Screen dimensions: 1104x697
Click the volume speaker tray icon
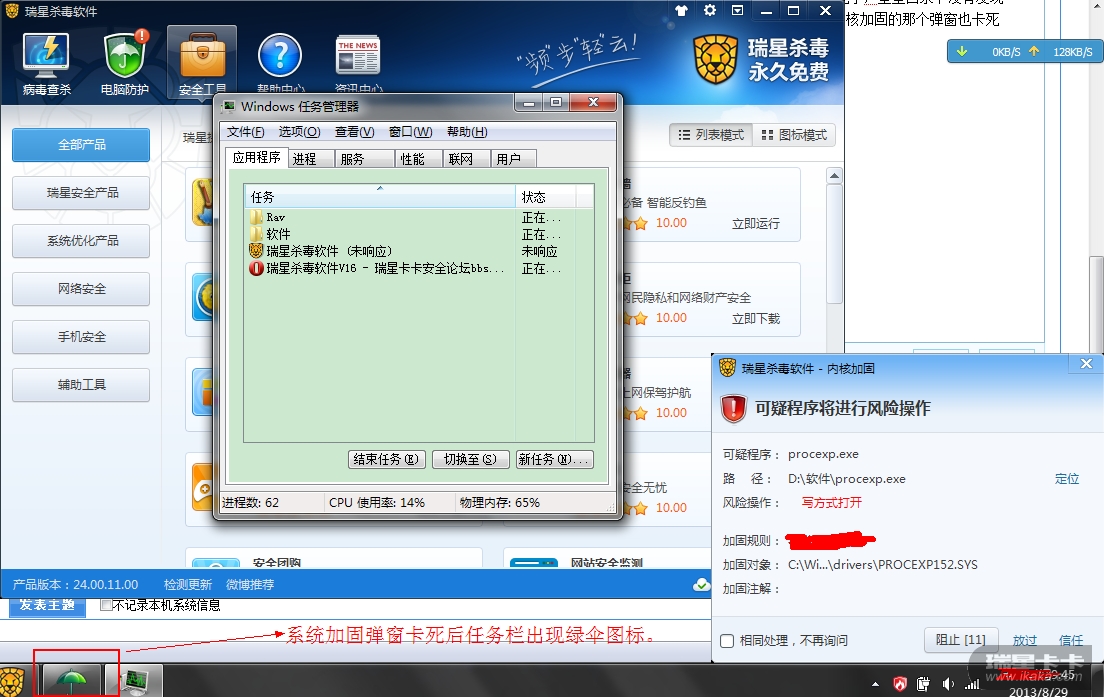(x=948, y=684)
